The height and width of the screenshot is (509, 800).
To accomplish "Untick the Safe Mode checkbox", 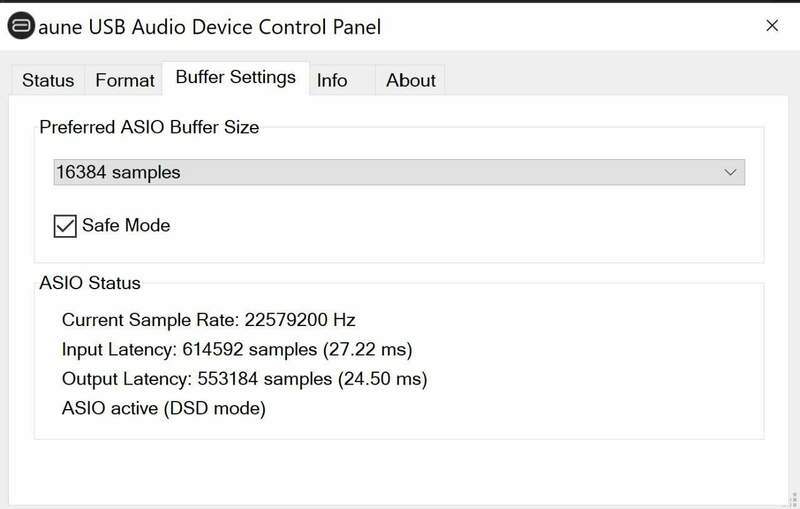I will click(65, 226).
